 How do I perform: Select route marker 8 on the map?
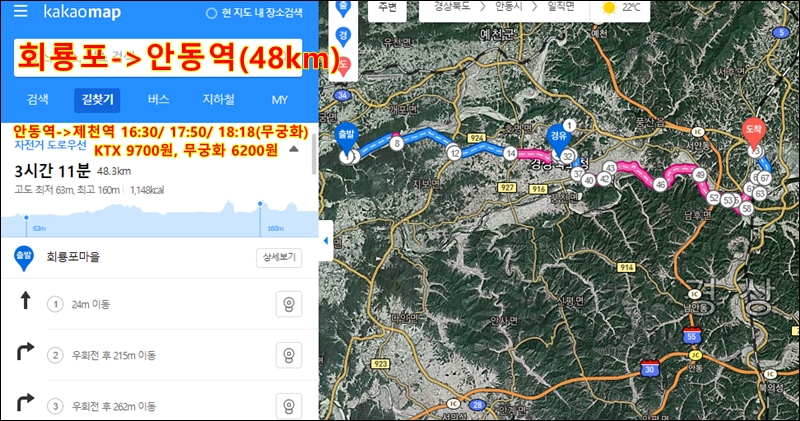point(397,143)
